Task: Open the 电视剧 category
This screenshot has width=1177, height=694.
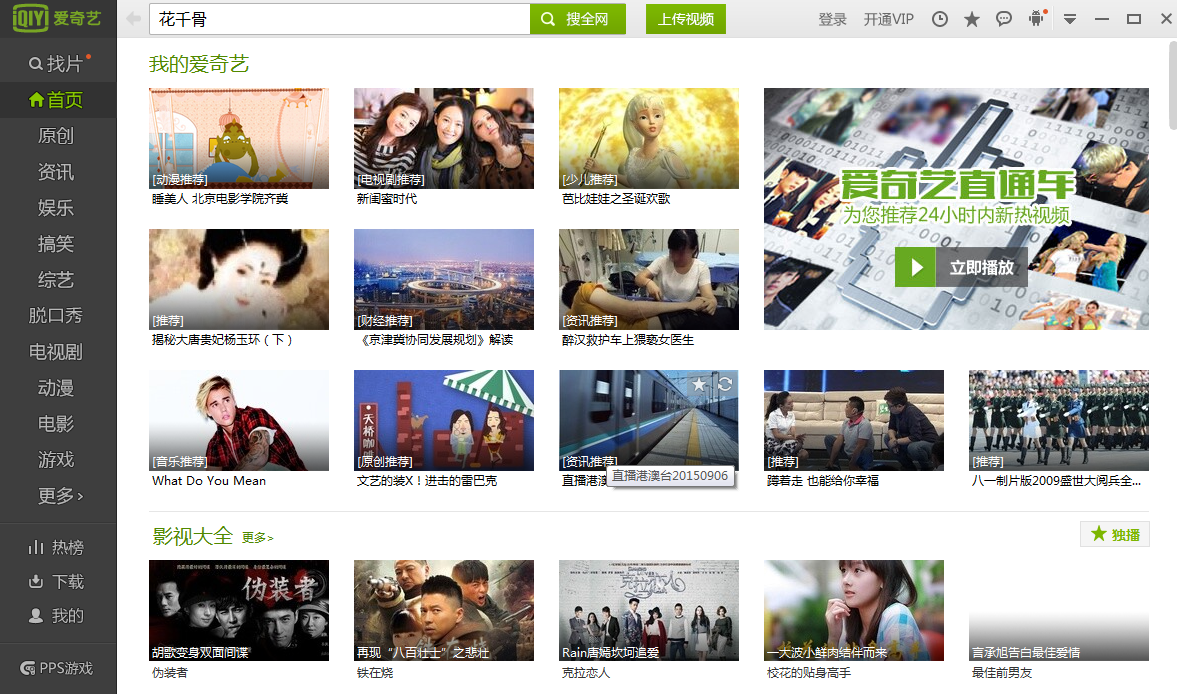Action: pos(57,352)
